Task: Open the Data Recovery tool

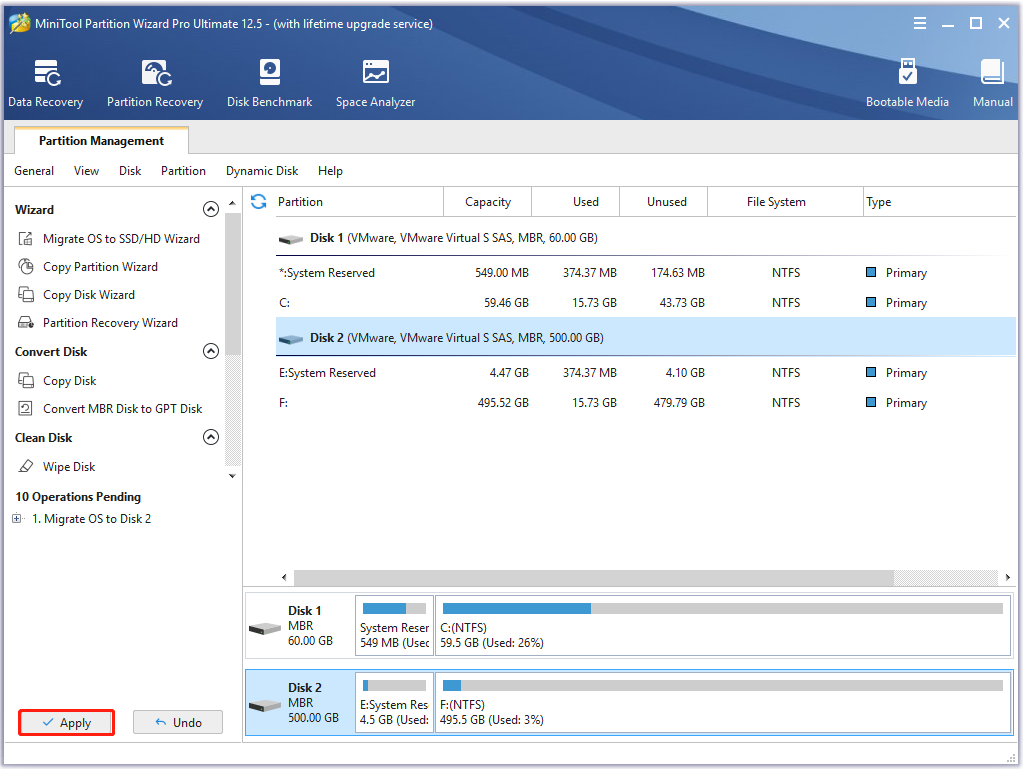Action: pyautogui.click(x=46, y=83)
